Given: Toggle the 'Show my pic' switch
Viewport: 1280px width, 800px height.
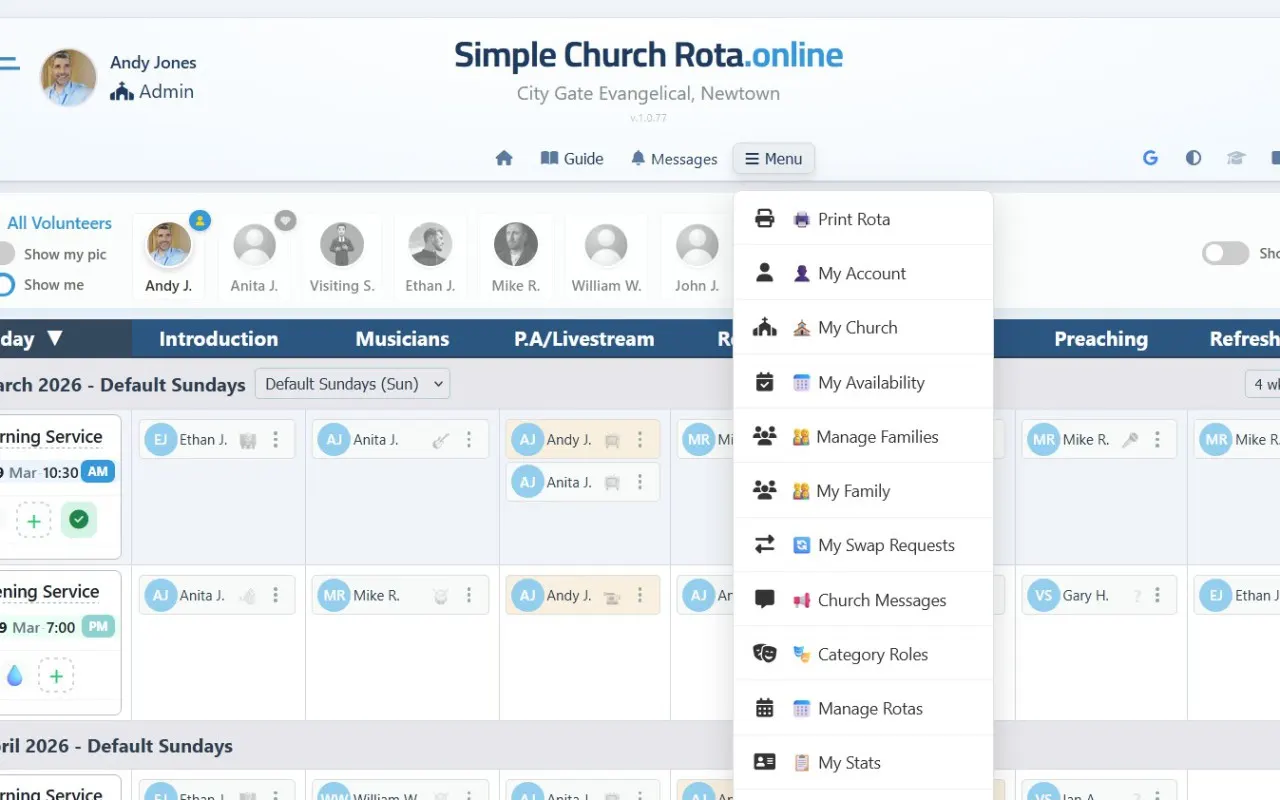Looking at the screenshot, I should tap(6, 254).
